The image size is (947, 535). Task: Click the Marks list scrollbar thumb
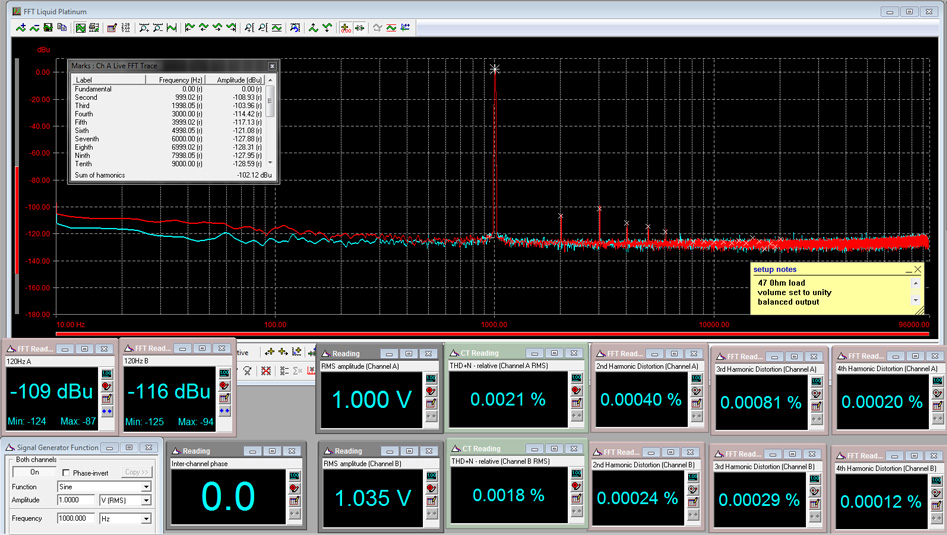pos(270,100)
